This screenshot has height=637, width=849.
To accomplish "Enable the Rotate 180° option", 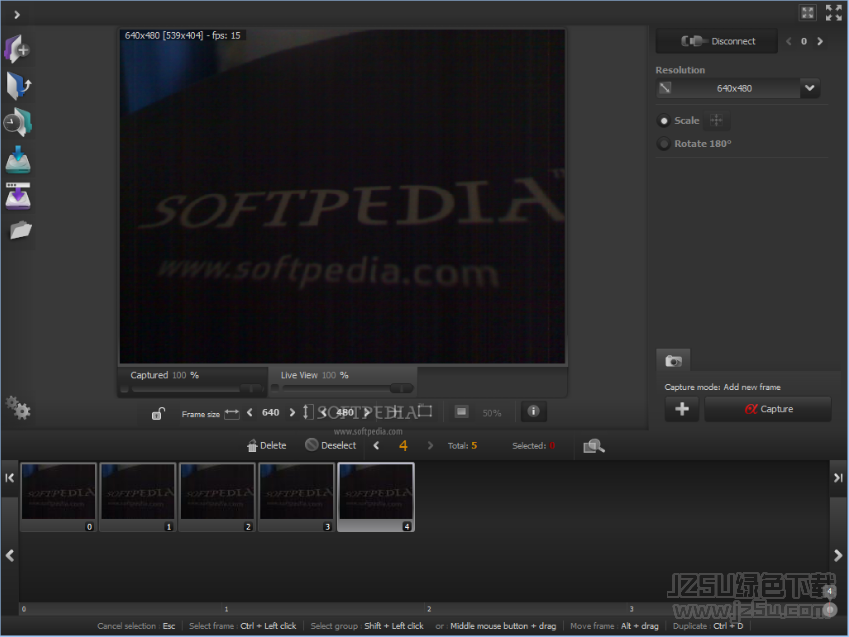I will (664, 144).
